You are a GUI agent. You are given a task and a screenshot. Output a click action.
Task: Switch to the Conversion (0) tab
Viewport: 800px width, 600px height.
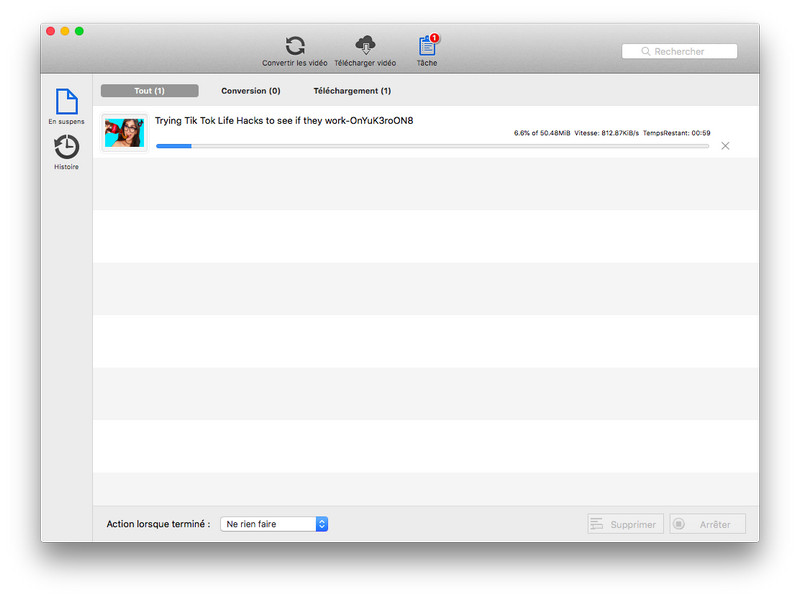pos(251,91)
